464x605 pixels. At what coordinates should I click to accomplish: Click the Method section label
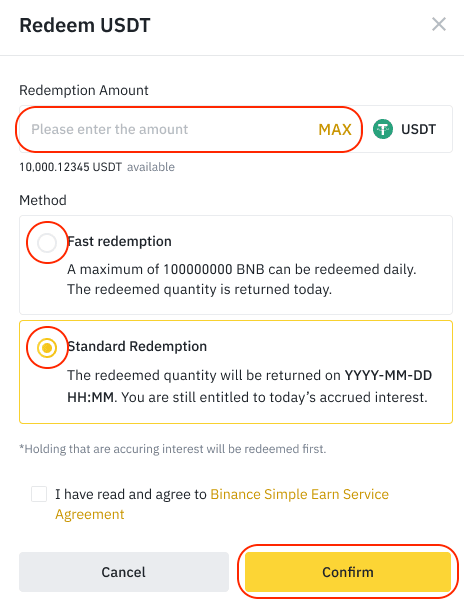[x=43, y=200]
